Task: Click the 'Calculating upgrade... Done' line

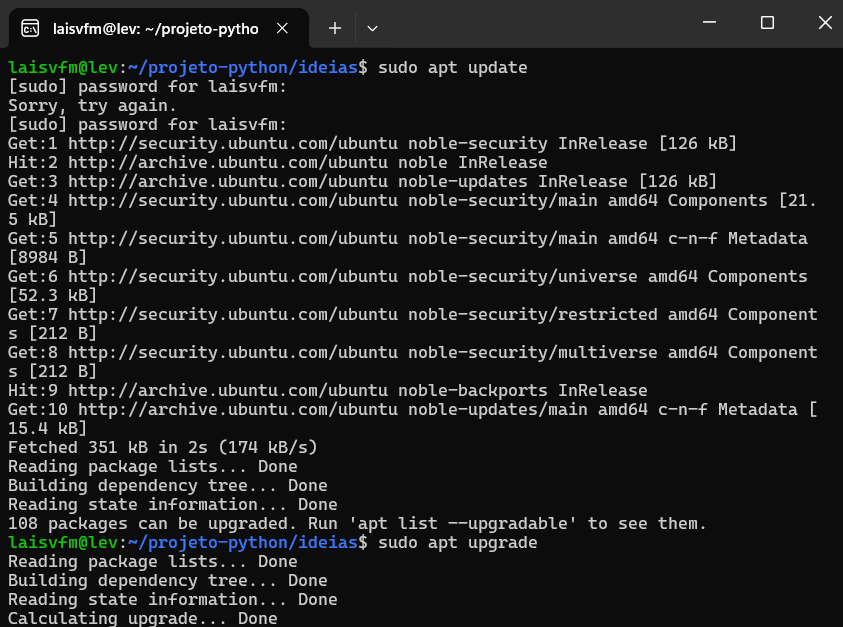Action: 142,618
